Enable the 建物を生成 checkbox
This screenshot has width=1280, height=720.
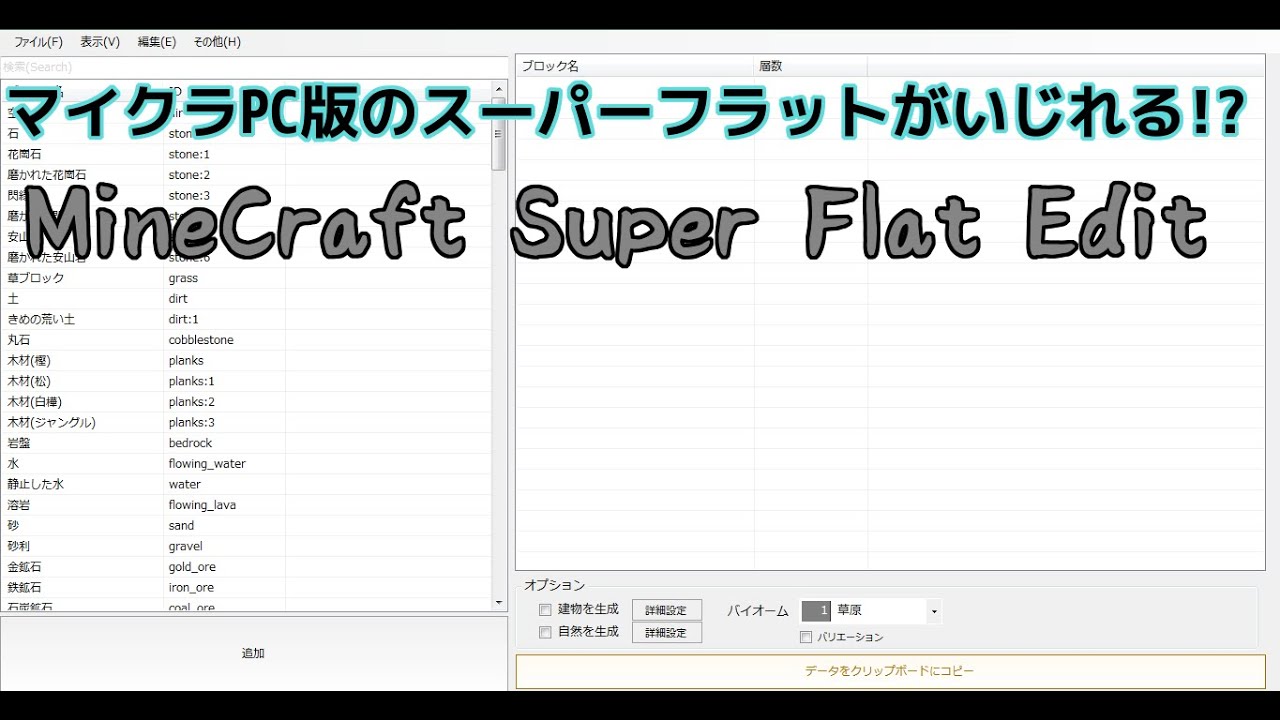point(545,610)
